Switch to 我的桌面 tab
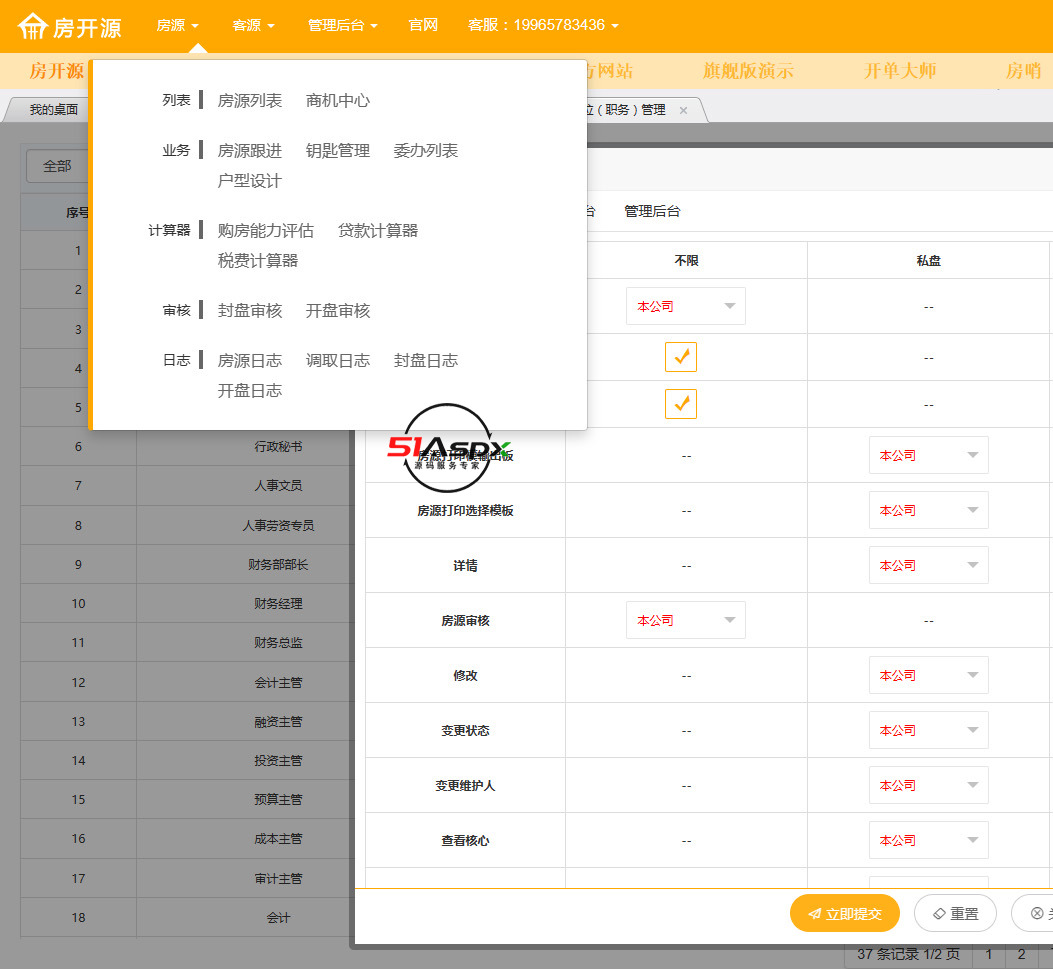The width and height of the screenshot is (1053, 969). [53, 110]
